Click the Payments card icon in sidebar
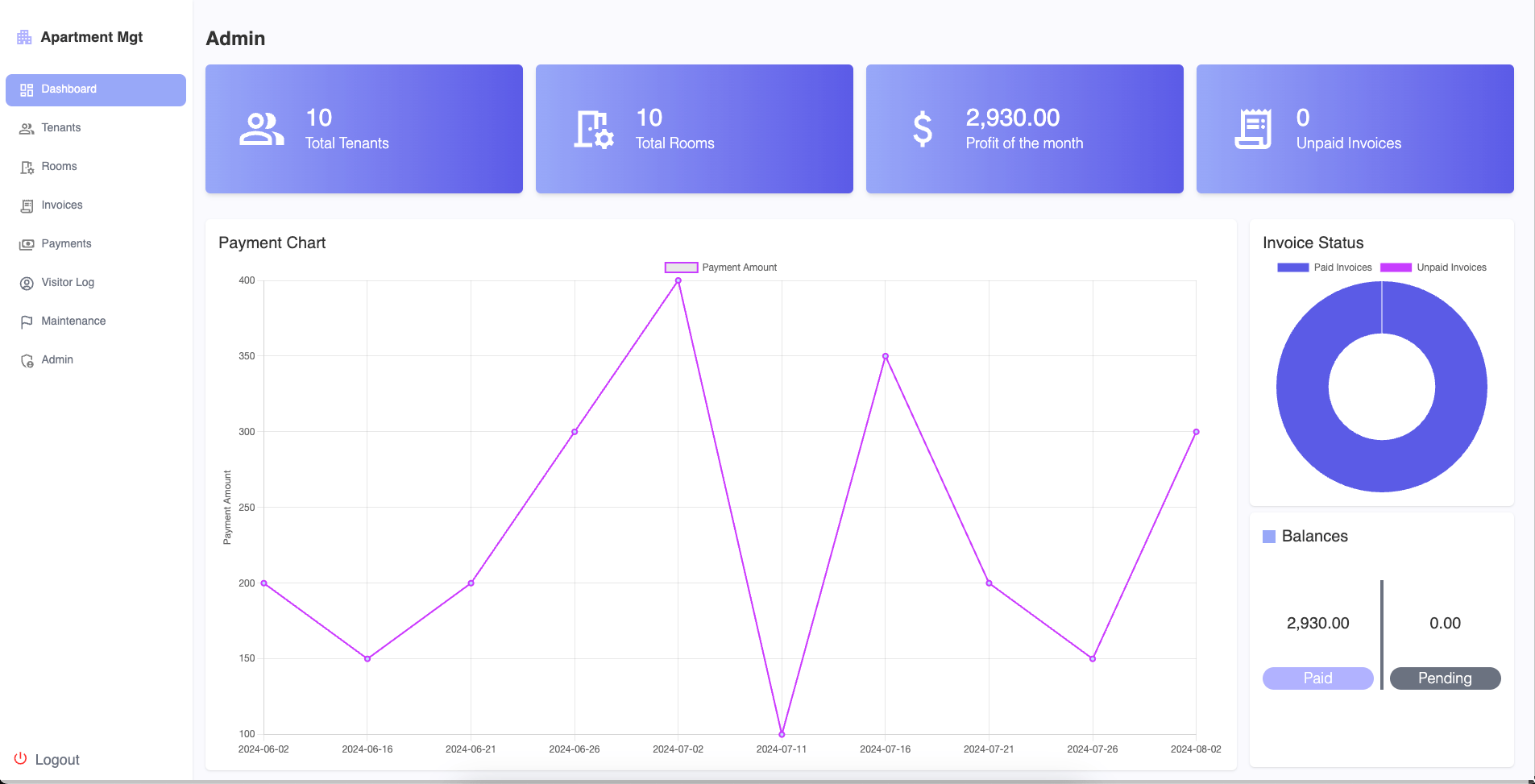Screen dimensions: 1535x784 coord(26,243)
